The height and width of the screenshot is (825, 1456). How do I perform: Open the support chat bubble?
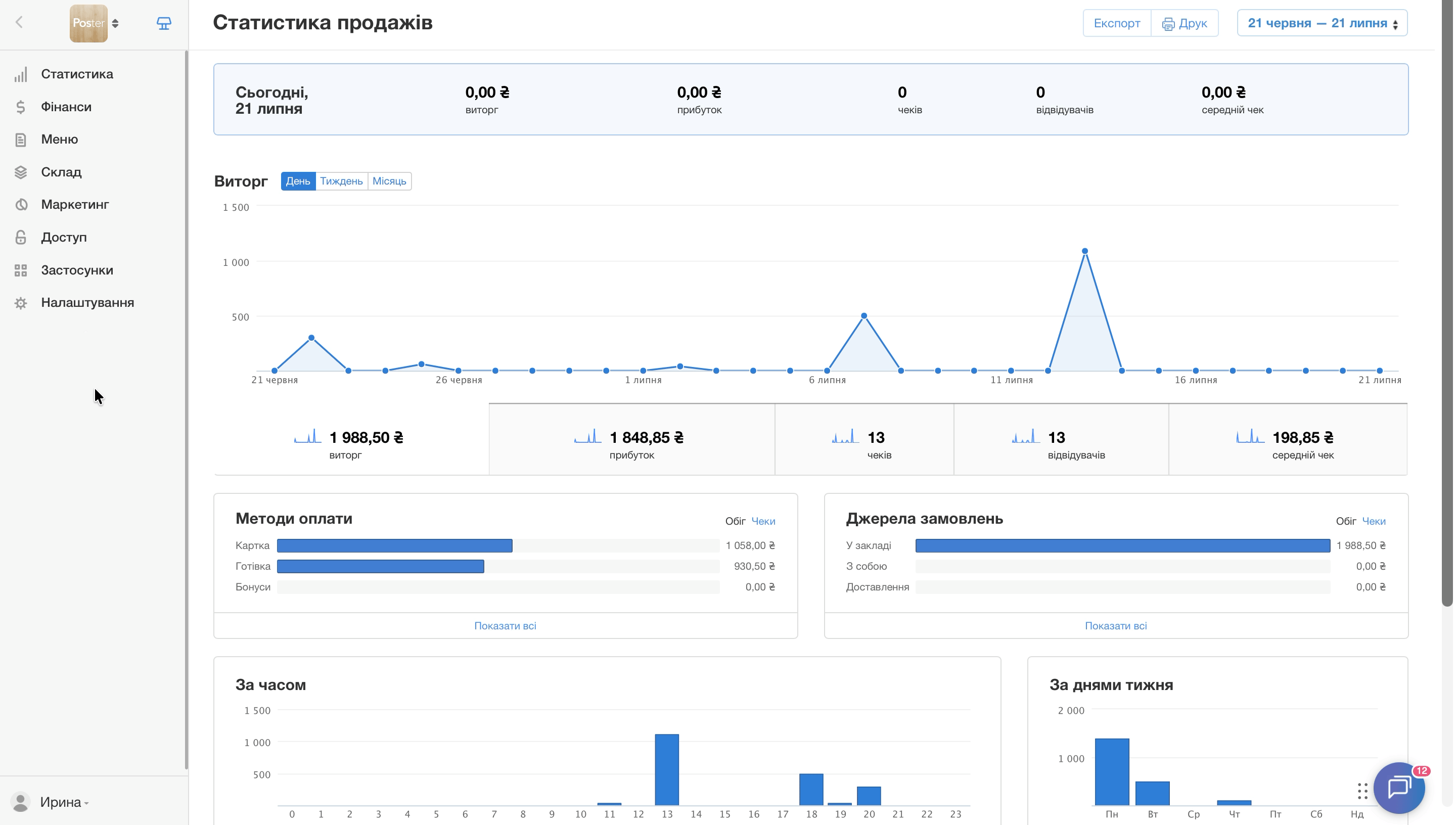pos(1399,788)
